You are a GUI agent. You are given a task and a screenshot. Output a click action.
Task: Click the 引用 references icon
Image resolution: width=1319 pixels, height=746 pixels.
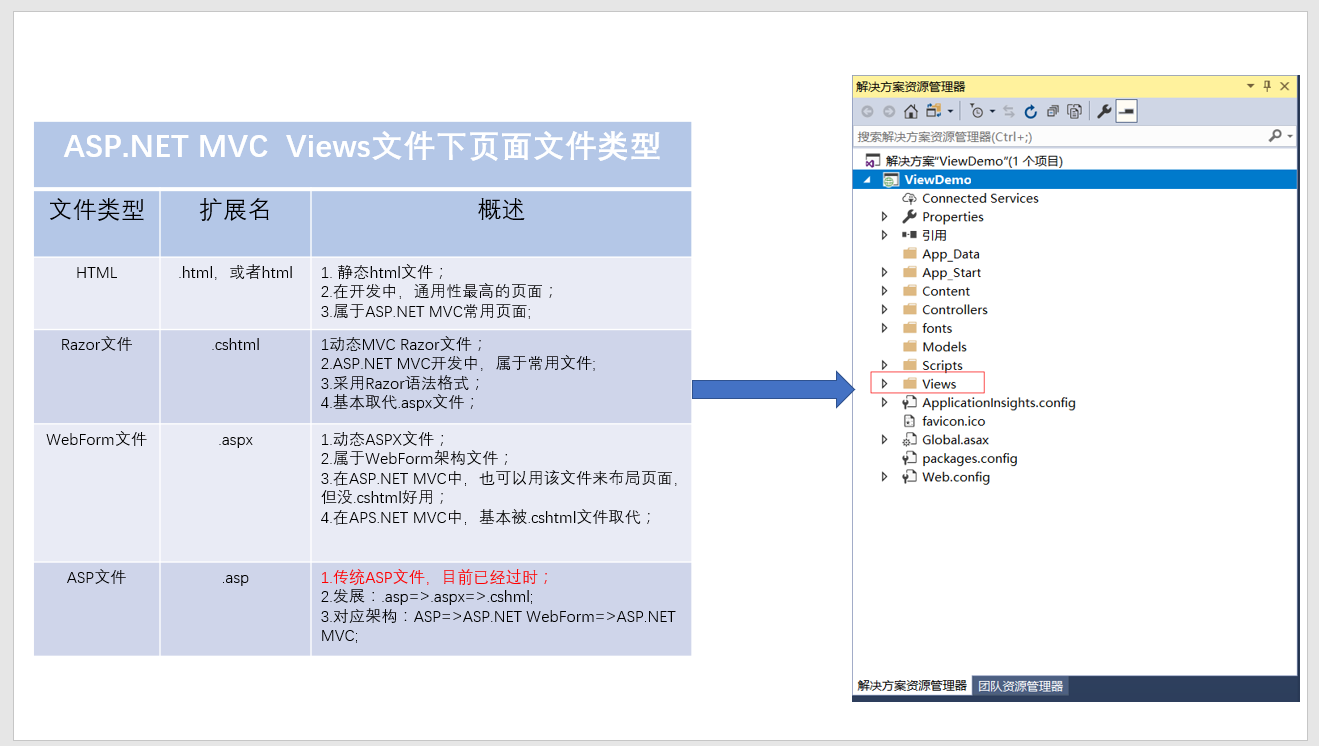pos(909,235)
